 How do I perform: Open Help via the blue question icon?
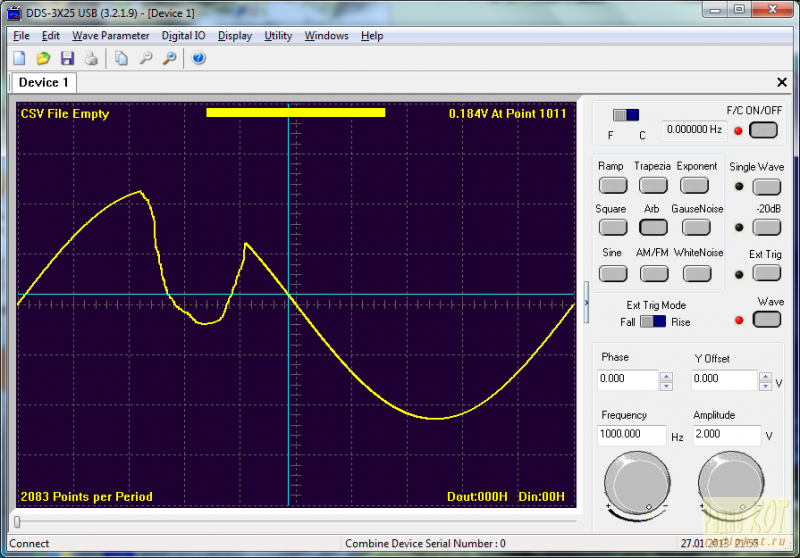point(198,58)
